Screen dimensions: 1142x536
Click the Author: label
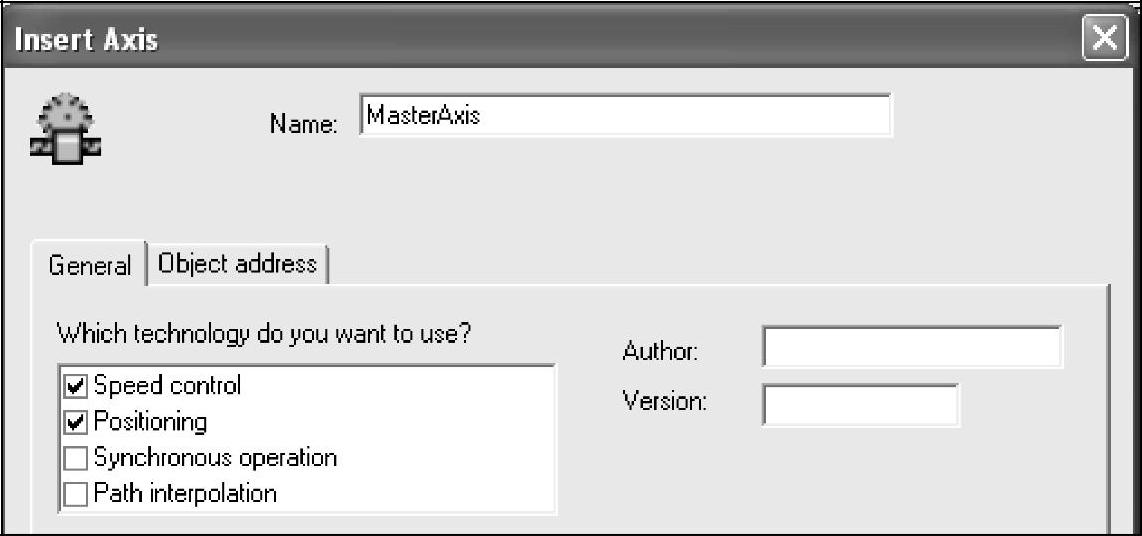pyautogui.click(x=660, y=351)
